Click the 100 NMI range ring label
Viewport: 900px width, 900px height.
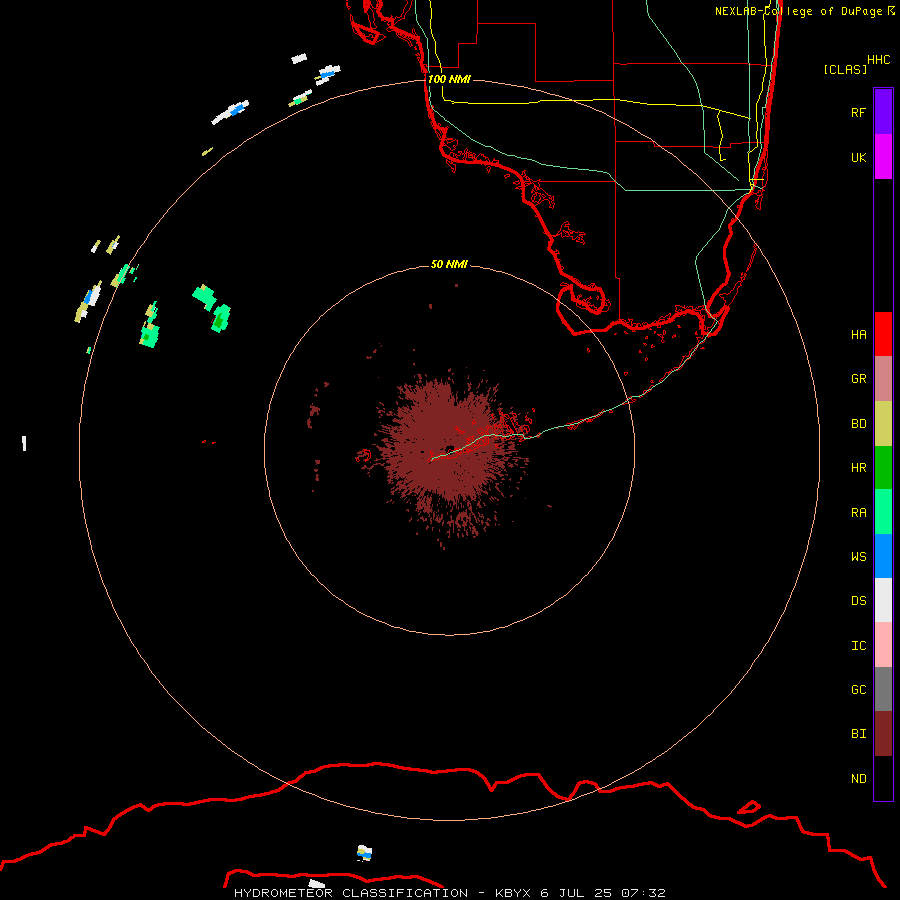pos(449,79)
